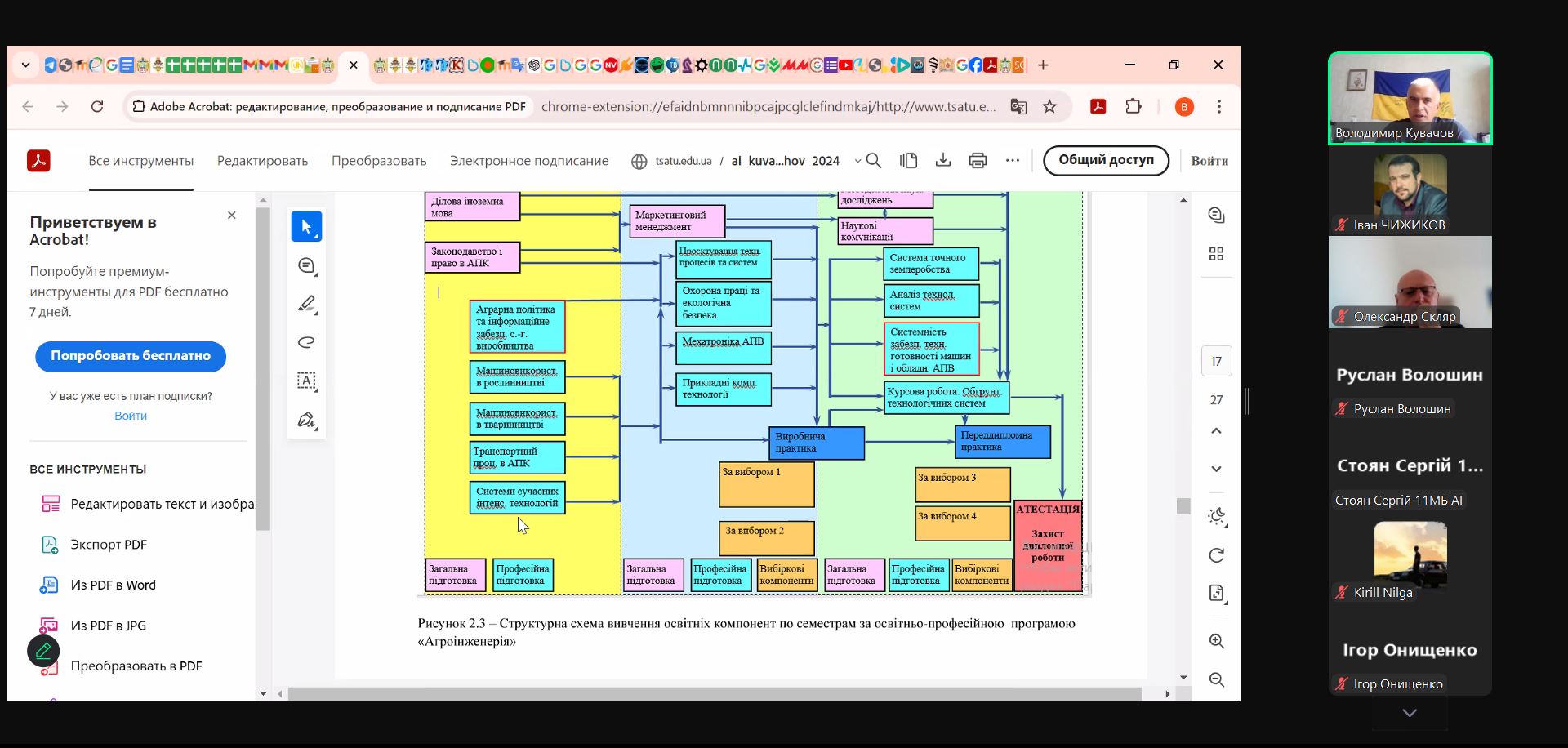Open the browser tab search chevron
This screenshot has height=748, width=1568.
pos(26,65)
